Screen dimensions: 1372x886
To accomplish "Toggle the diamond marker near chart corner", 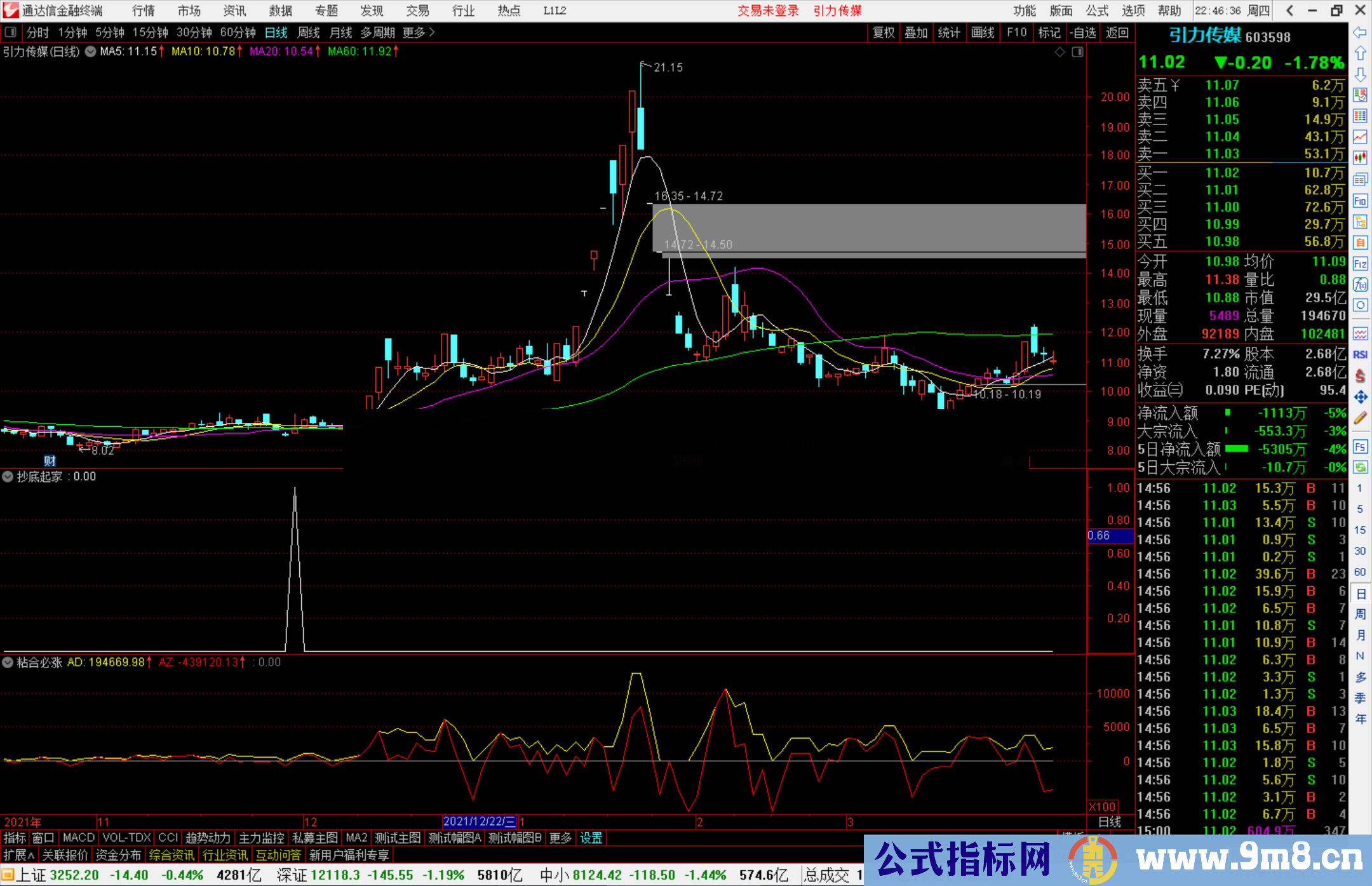I will point(1059,52).
